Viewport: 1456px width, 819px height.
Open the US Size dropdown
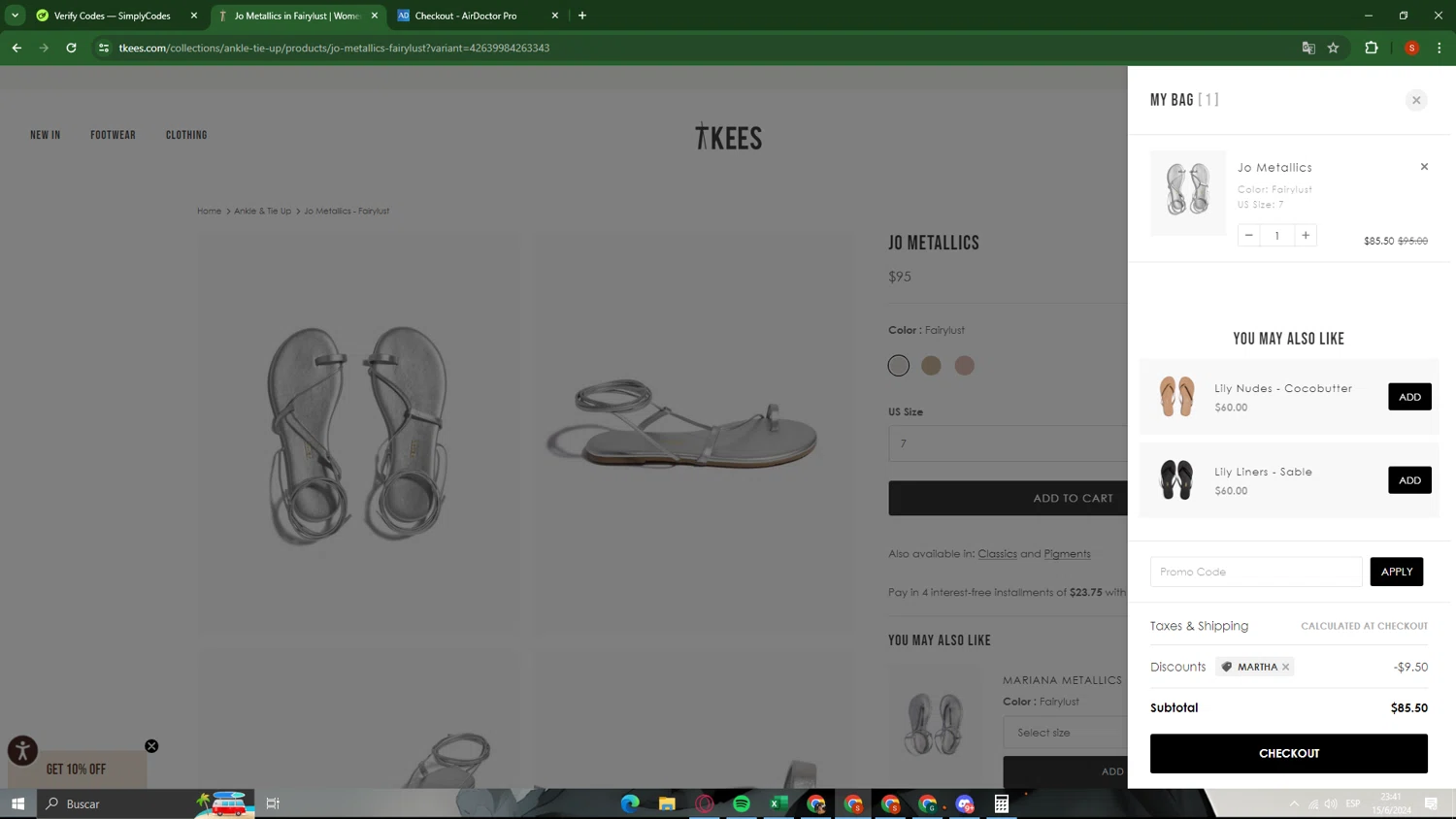click(1008, 443)
